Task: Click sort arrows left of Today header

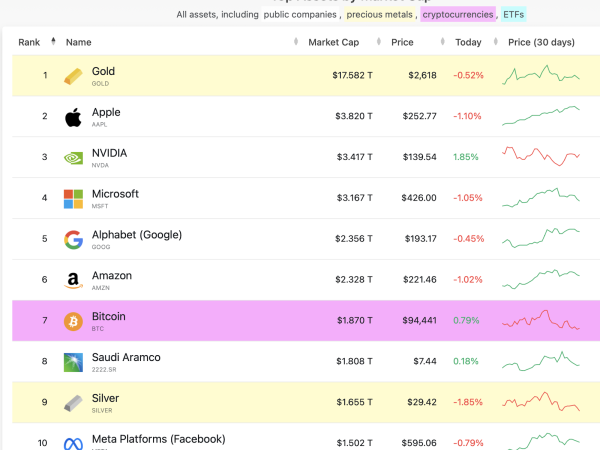Action: [x=443, y=41]
